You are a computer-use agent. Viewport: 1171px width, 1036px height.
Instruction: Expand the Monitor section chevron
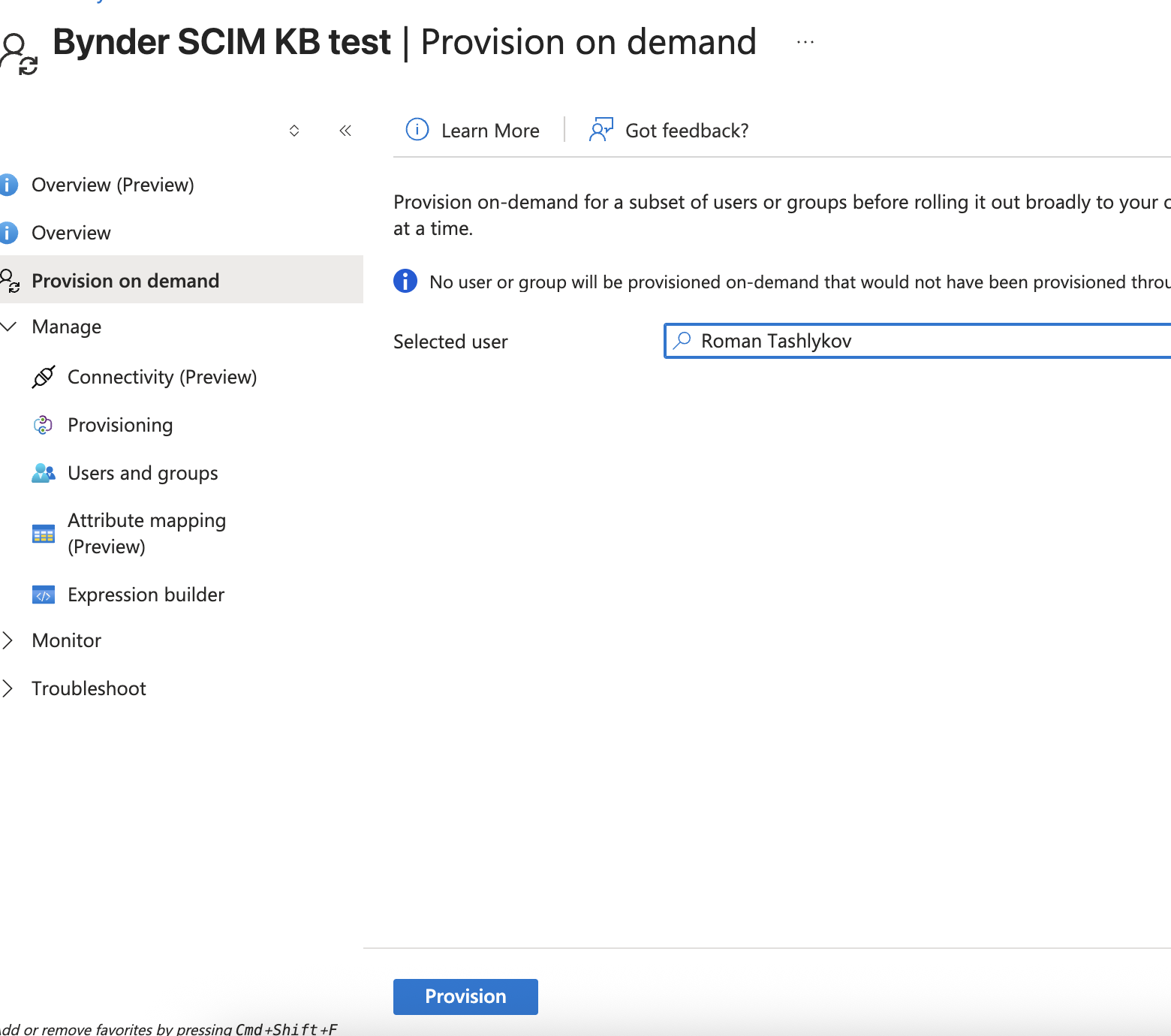8,640
